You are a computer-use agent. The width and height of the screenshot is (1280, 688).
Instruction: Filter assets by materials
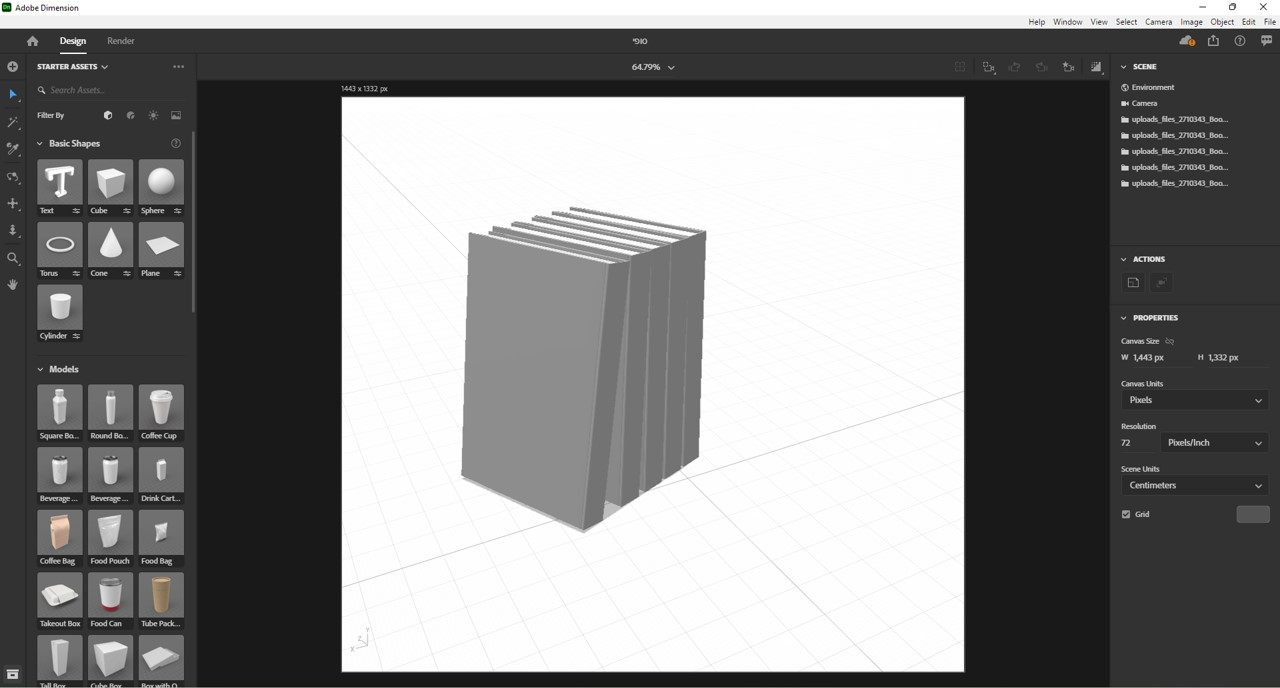pyautogui.click(x=130, y=115)
